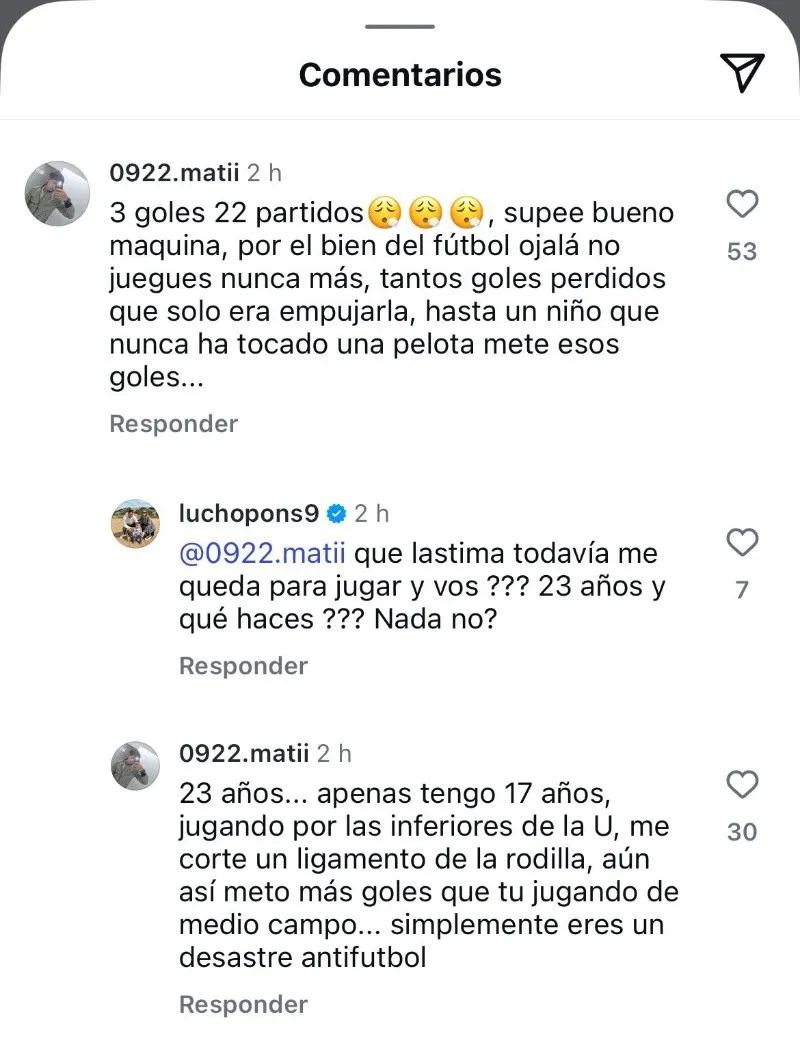The height and width of the screenshot is (1047, 800).
Task: Like the '23 años... apenas tengo 17' reply
Action: tap(742, 785)
